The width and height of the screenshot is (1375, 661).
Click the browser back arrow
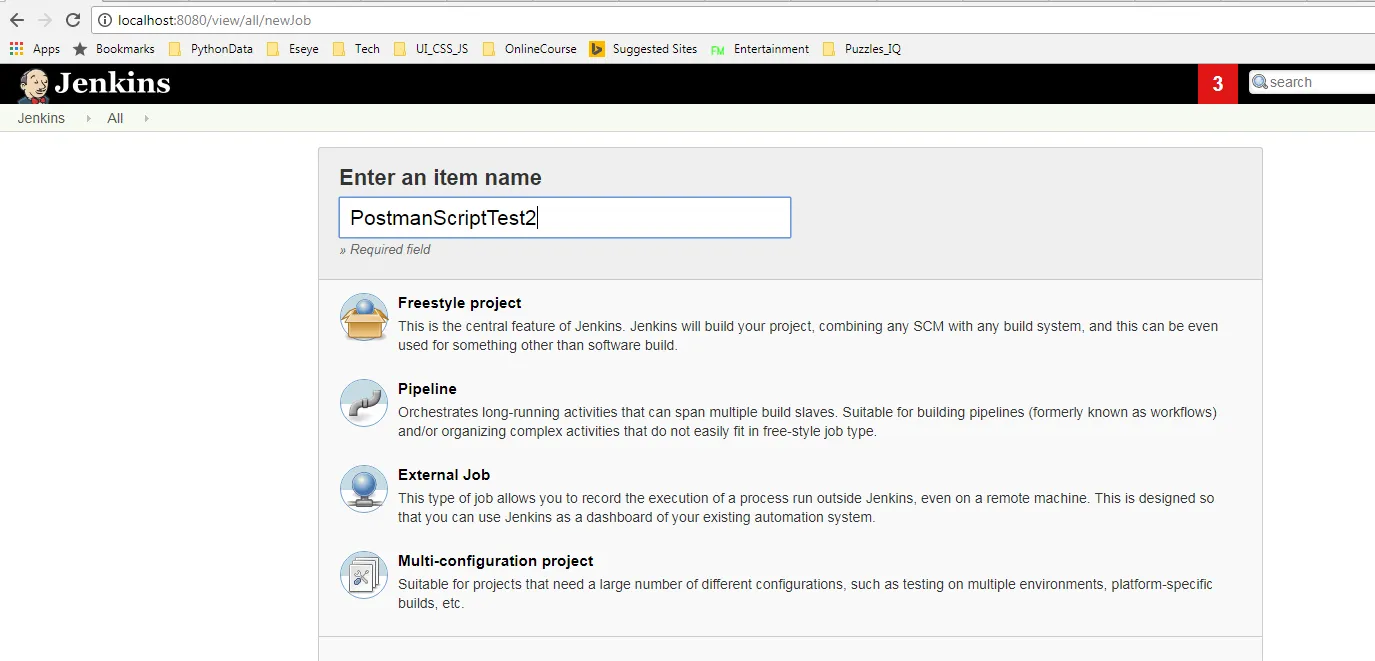pyautogui.click(x=17, y=20)
